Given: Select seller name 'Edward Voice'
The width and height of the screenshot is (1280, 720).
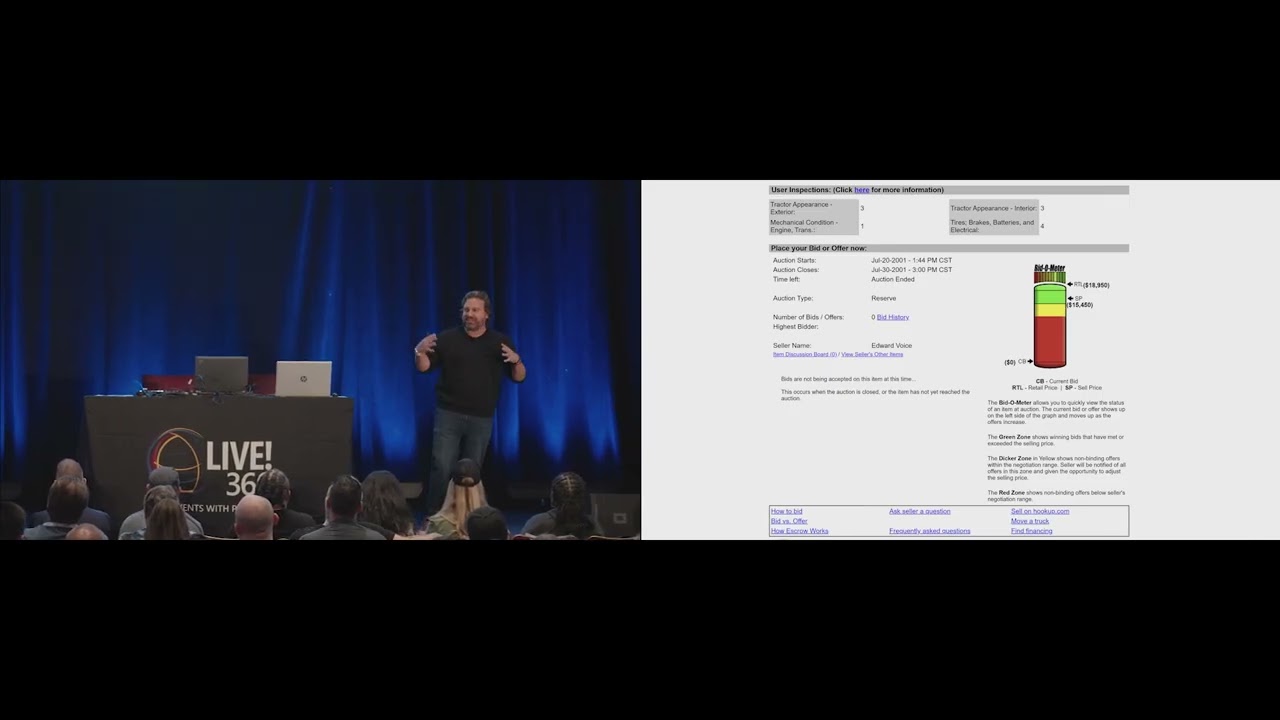Looking at the screenshot, I should point(891,346).
